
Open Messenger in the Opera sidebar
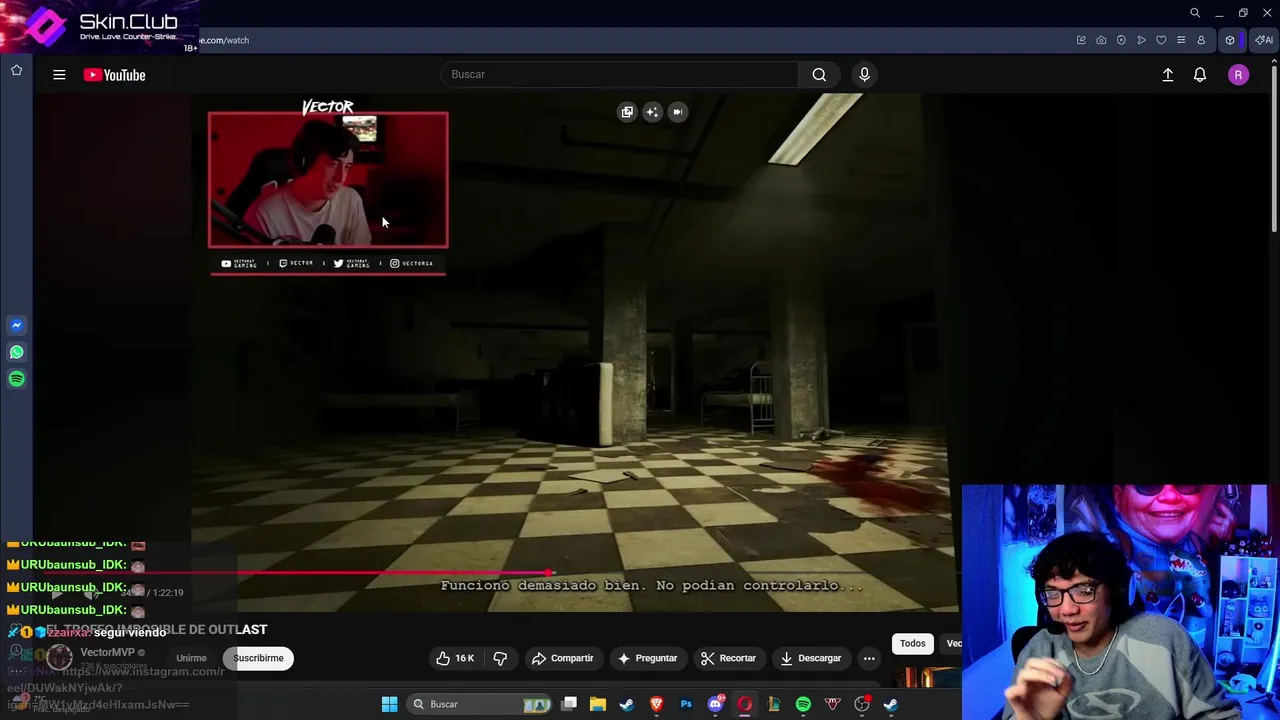pos(16,325)
